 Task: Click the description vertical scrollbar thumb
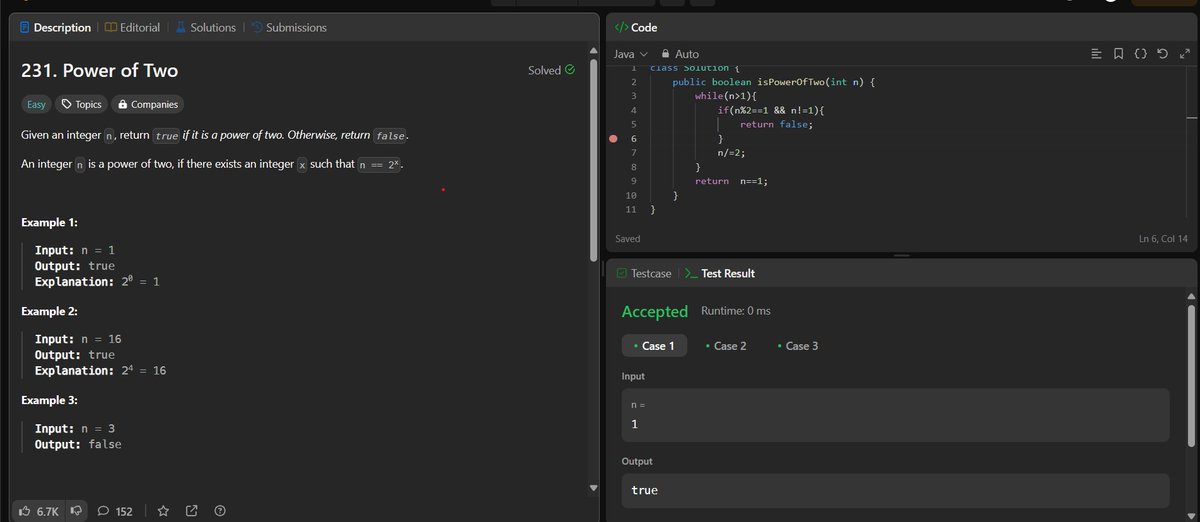(593, 162)
